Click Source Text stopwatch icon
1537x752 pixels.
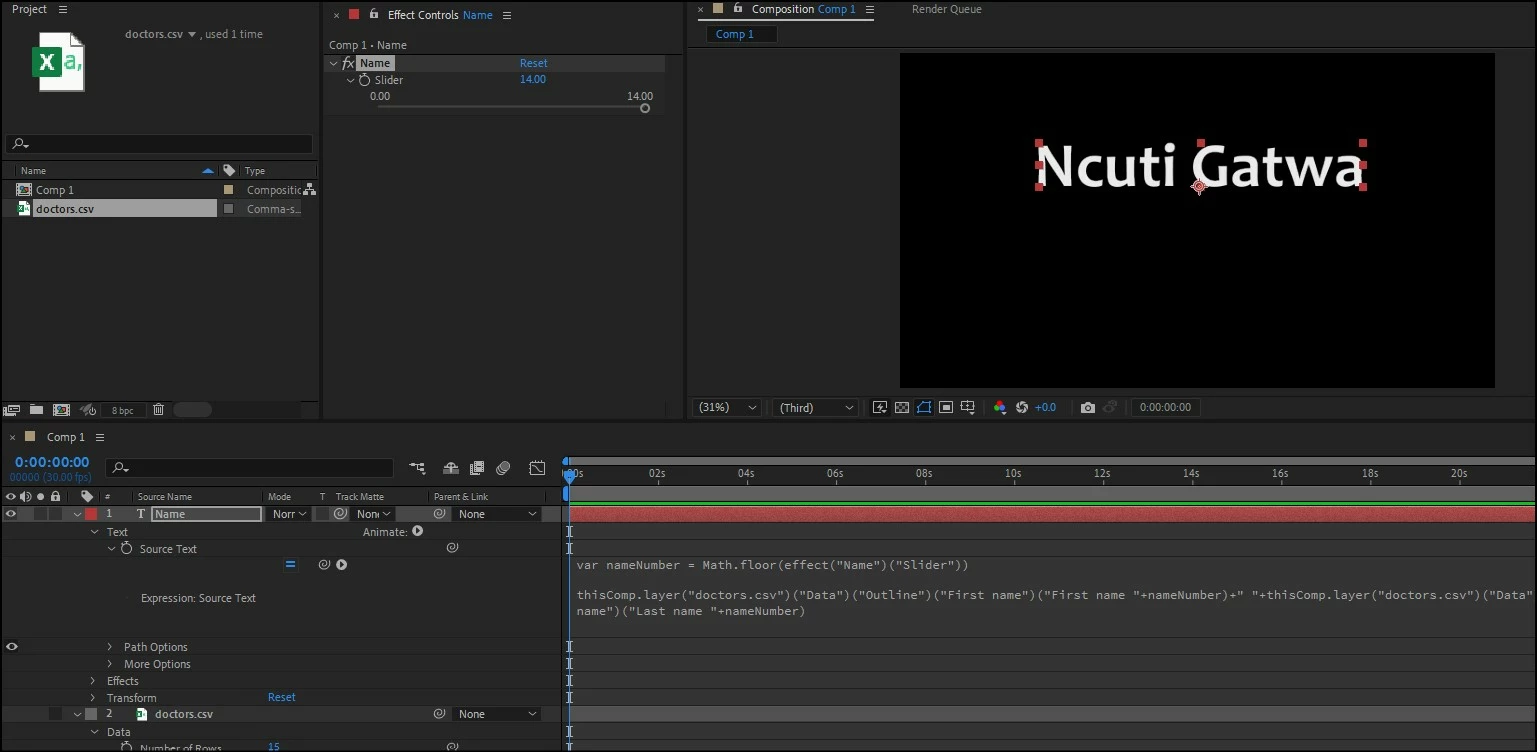coord(127,549)
